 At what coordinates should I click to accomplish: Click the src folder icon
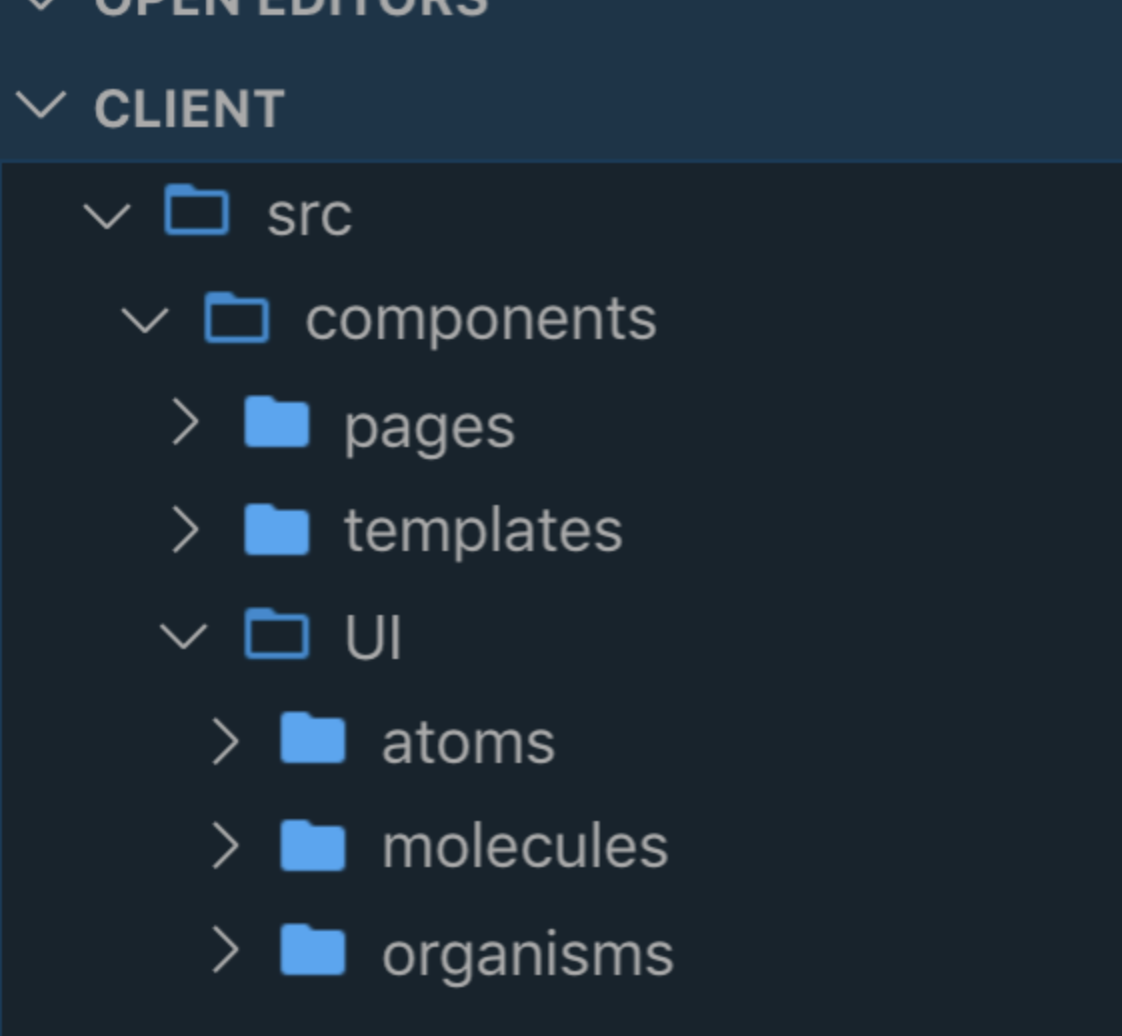coord(197,210)
